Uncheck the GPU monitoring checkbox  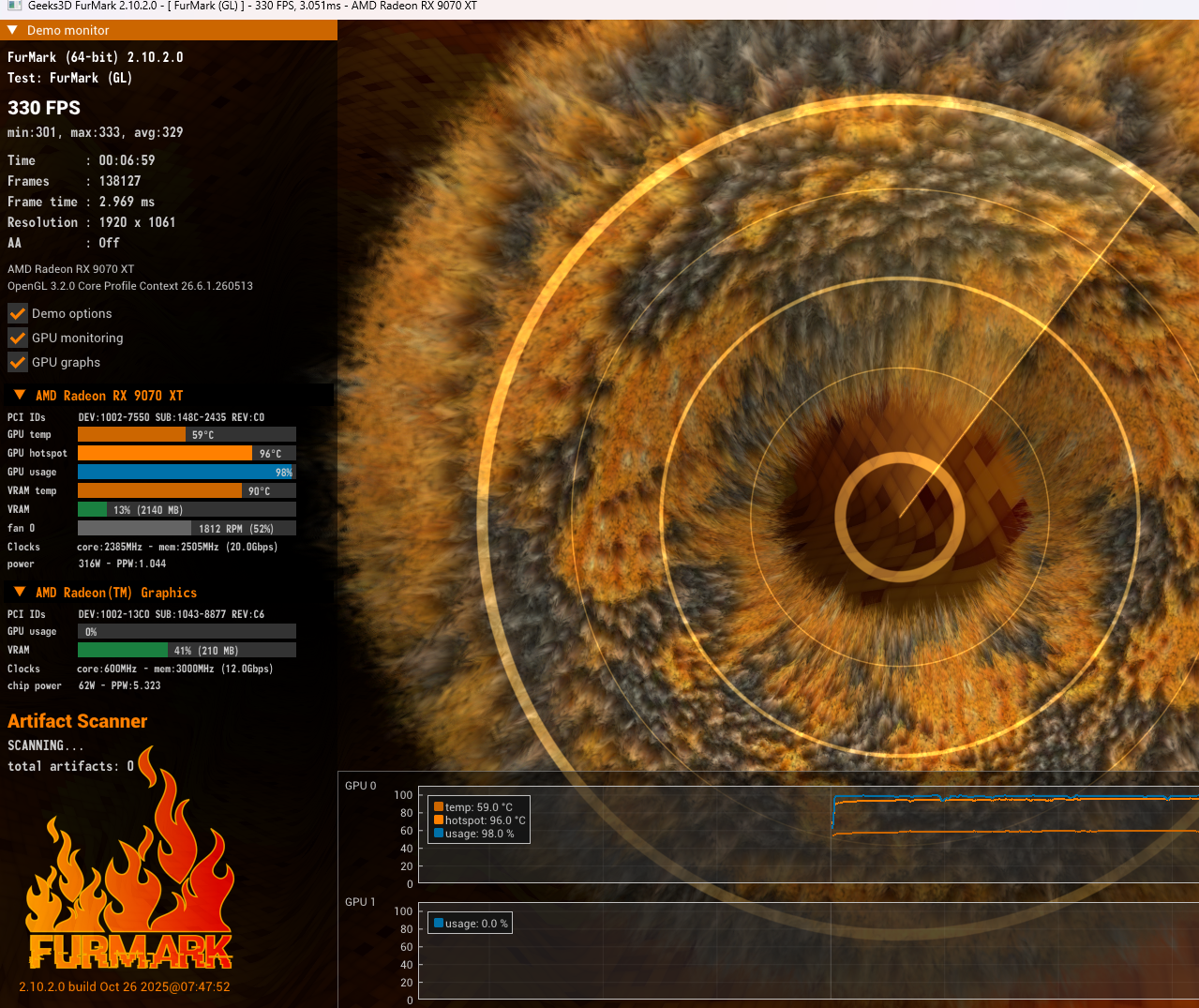[x=18, y=338]
